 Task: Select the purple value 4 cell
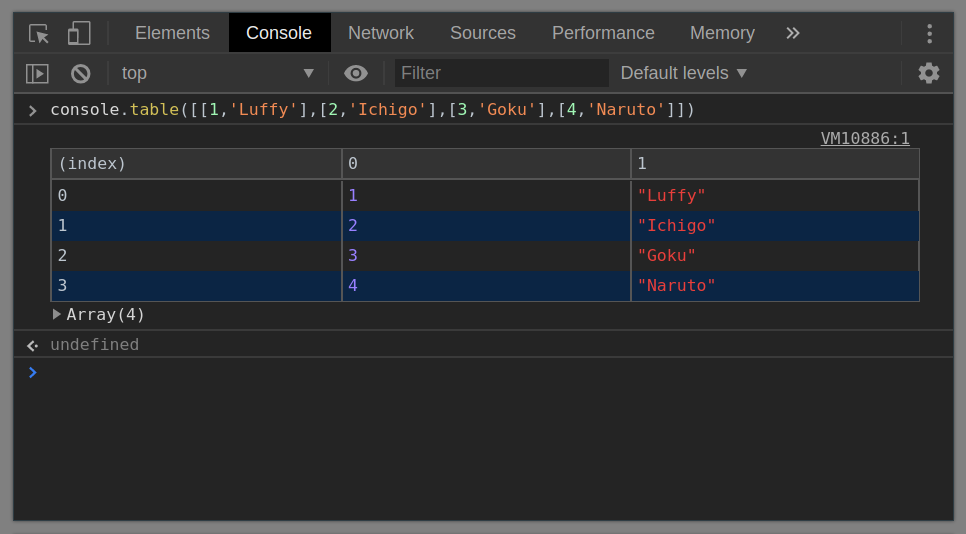(486, 286)
